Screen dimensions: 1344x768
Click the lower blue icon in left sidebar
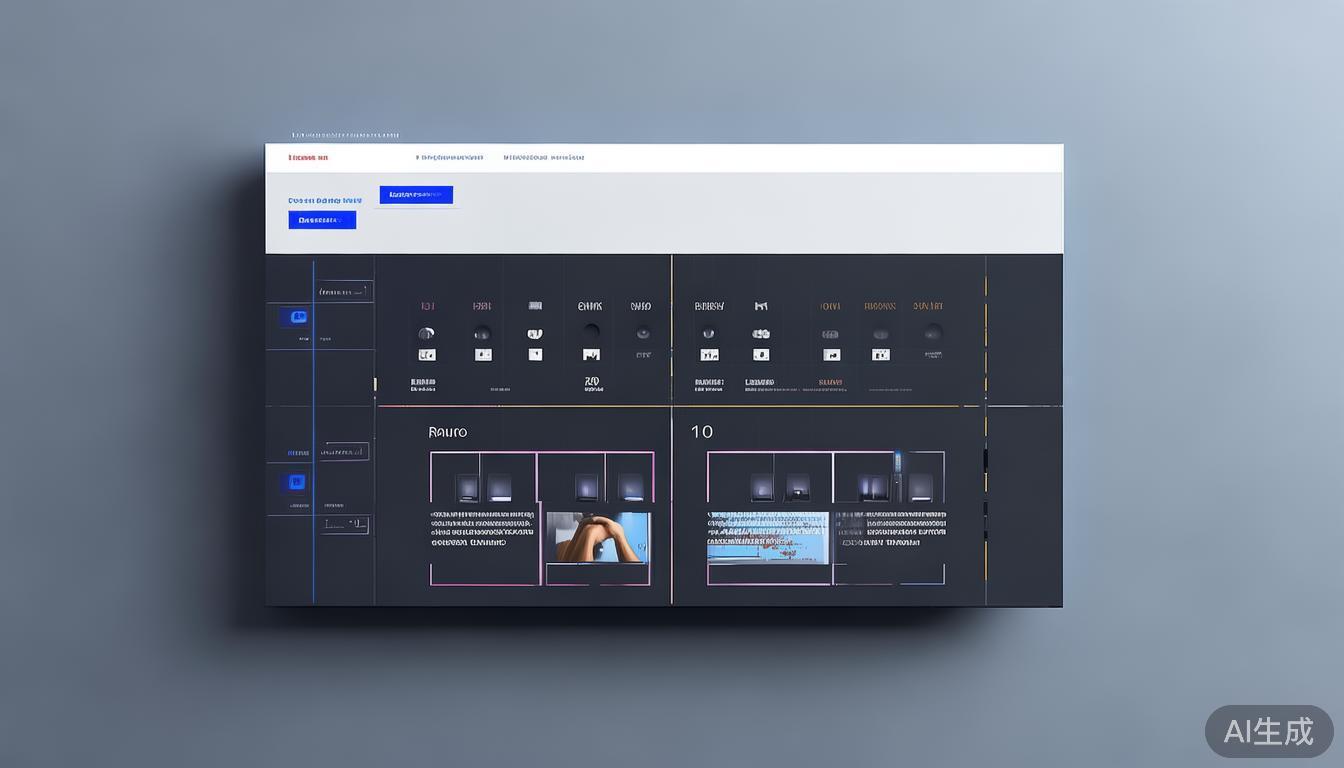296,482
